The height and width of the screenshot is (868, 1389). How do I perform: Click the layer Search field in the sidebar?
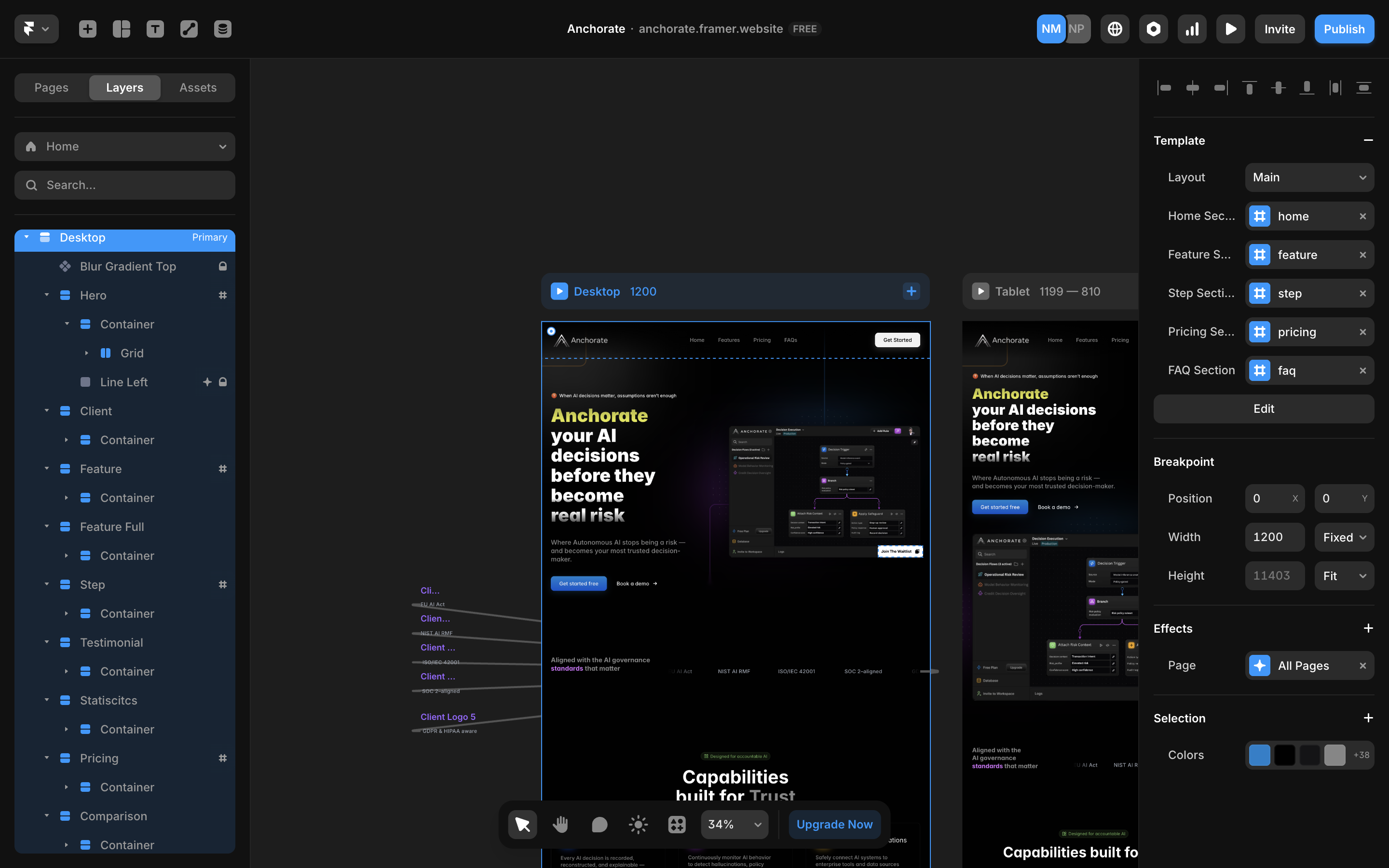[124, 185]
